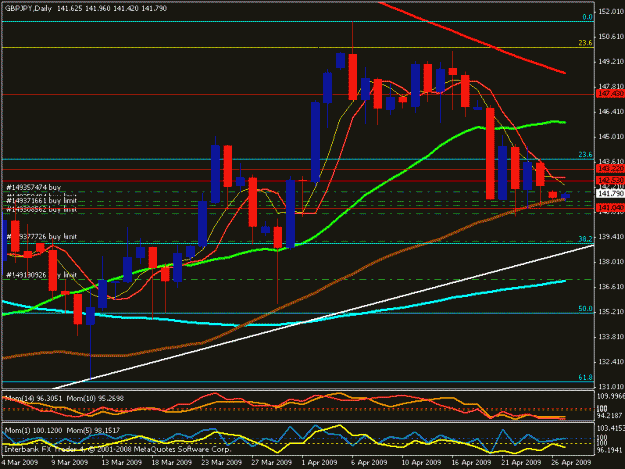Screen dimensions: 625x469
Task: Click the 96.1941 momentum scale value
Action: [610, 450]
